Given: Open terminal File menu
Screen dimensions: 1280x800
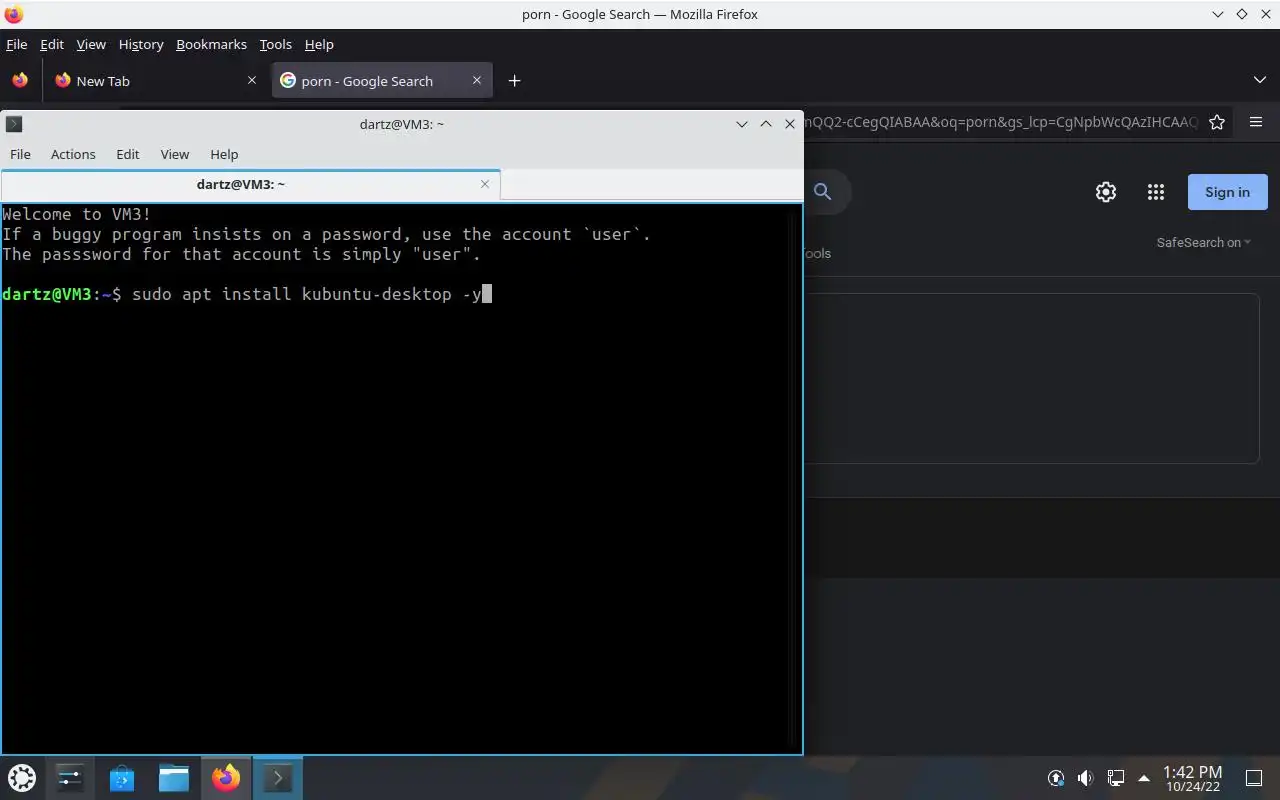Looking at the screenshot, I should pyautogui.click(x=20, y=154).
